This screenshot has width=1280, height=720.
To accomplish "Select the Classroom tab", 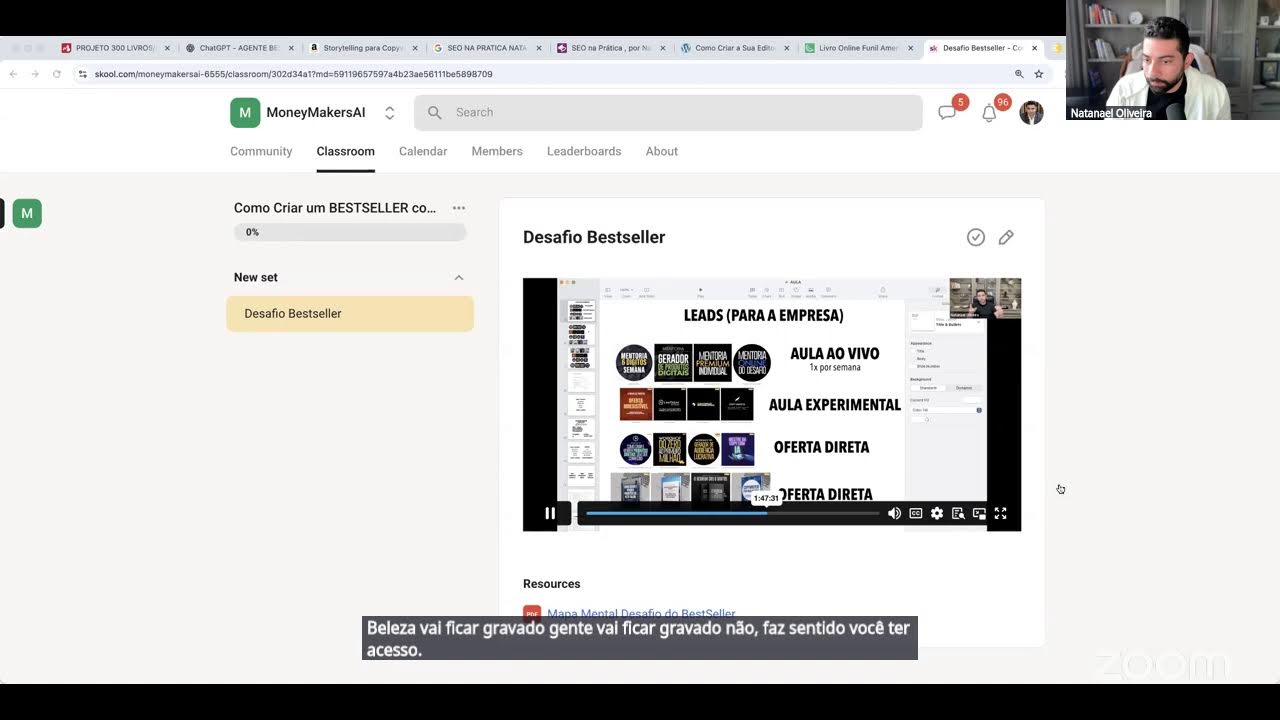I will tap(345, 151).
